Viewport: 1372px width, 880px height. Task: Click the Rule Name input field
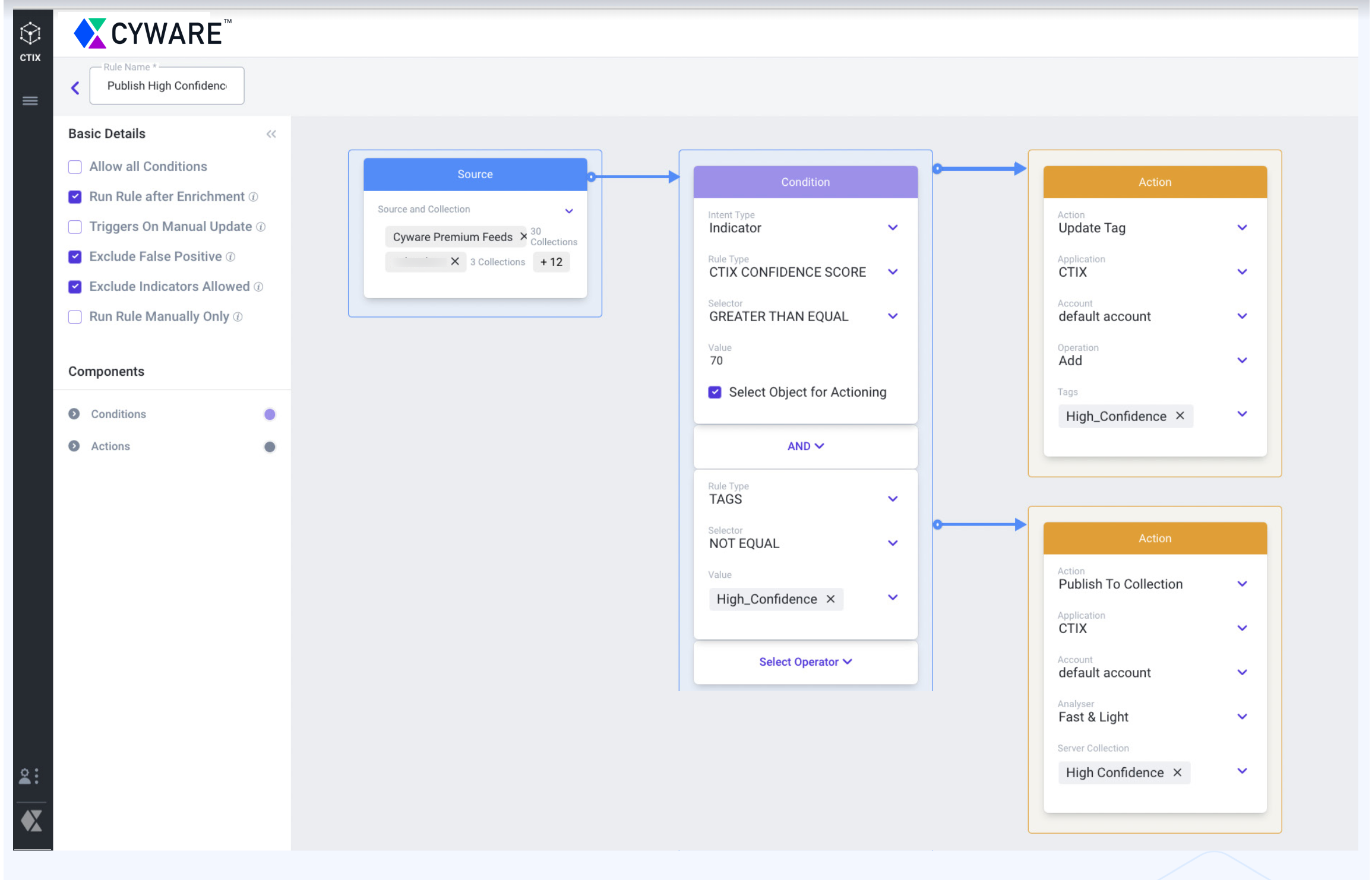166,85
